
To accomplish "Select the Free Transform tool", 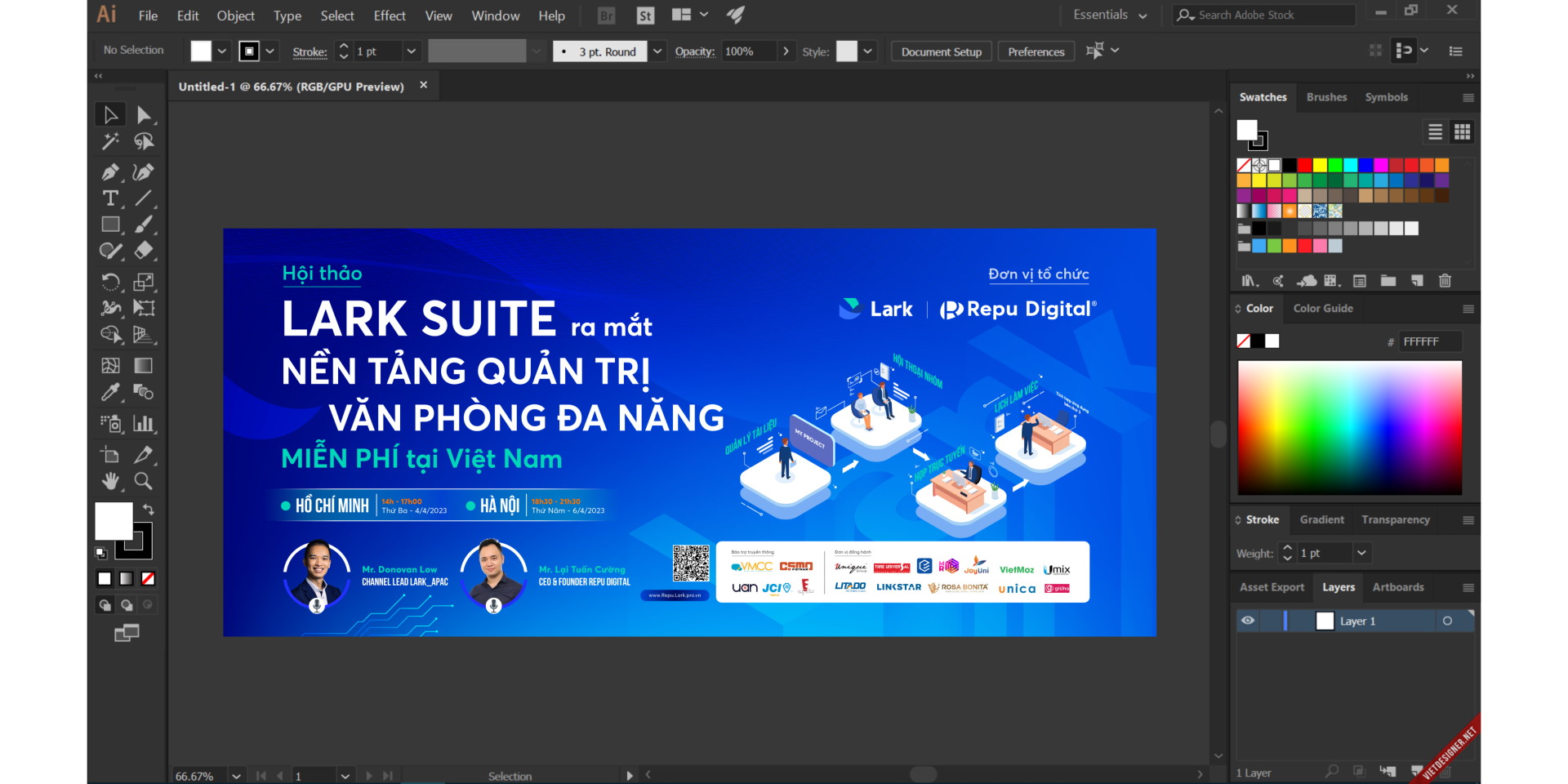I will tap(144, 308).
